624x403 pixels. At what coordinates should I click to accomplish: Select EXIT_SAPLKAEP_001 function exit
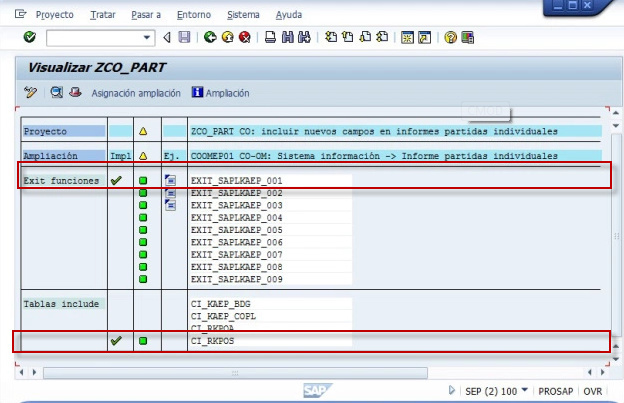(236, 181)
